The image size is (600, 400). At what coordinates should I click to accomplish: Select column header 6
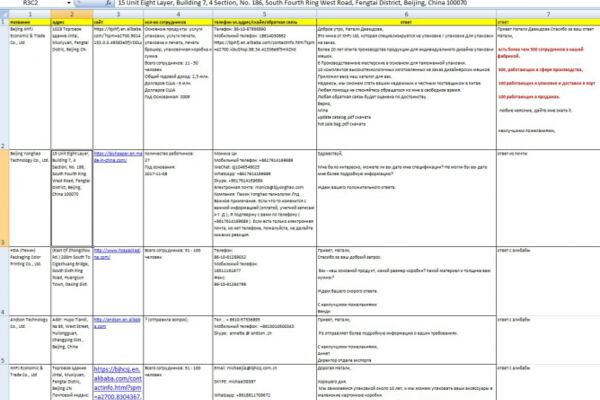coord(406,14)
